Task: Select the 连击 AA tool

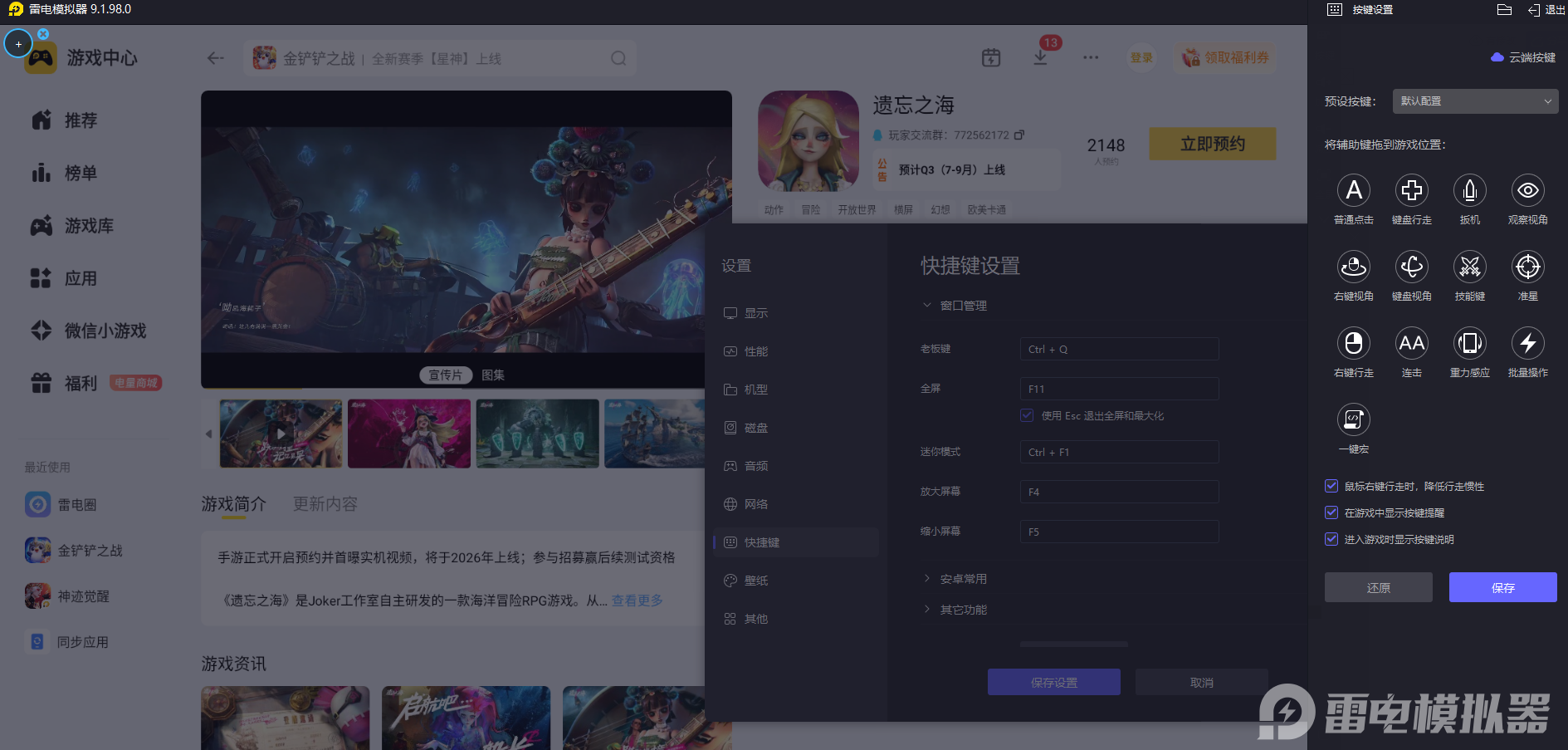Action: (1412, 344)
